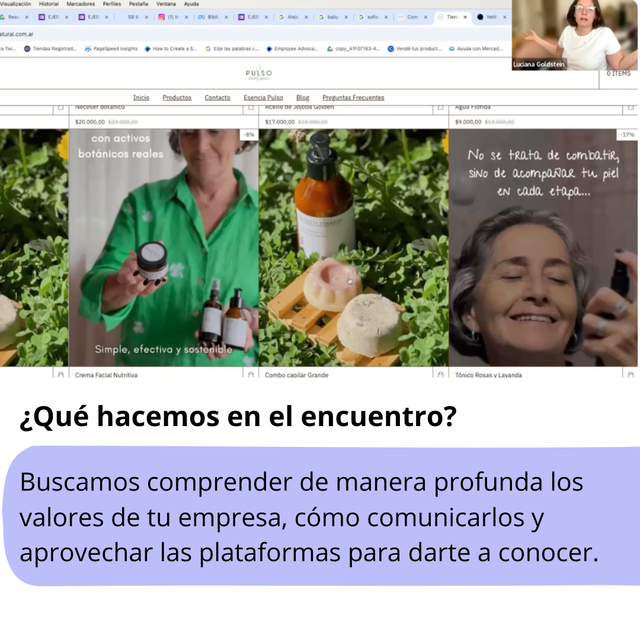The width and height of the screenshot is (640, 640).
Task: Open the macOS Marcadores menu
Action: pos(80,4)
